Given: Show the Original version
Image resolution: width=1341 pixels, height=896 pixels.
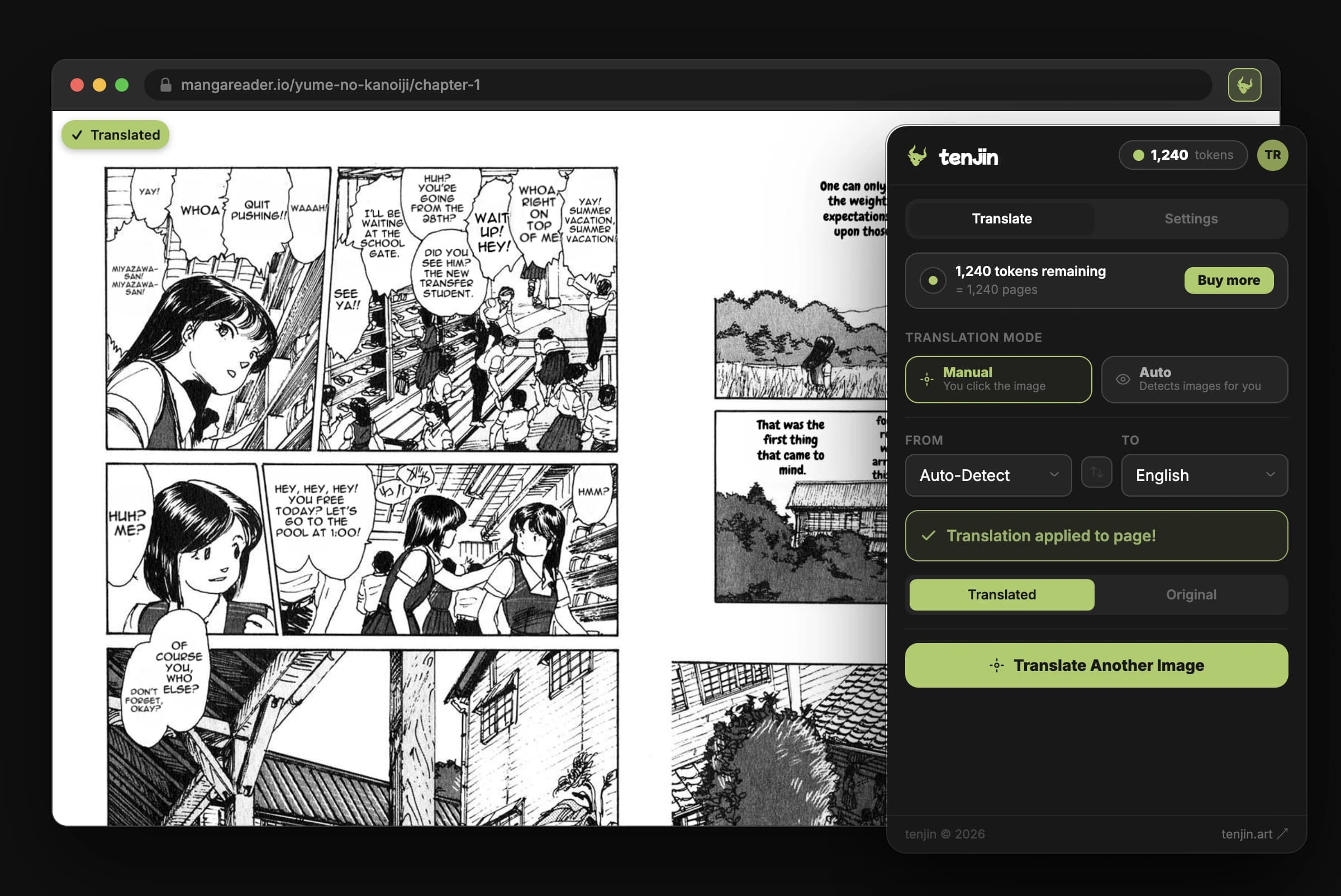Looking at the screenshot, I should (1191, 595).
